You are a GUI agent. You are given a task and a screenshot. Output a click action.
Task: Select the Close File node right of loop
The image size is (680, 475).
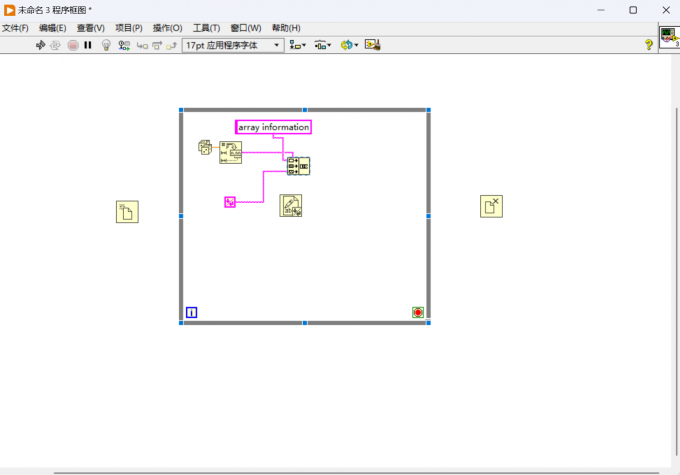[x=491, y=206]
